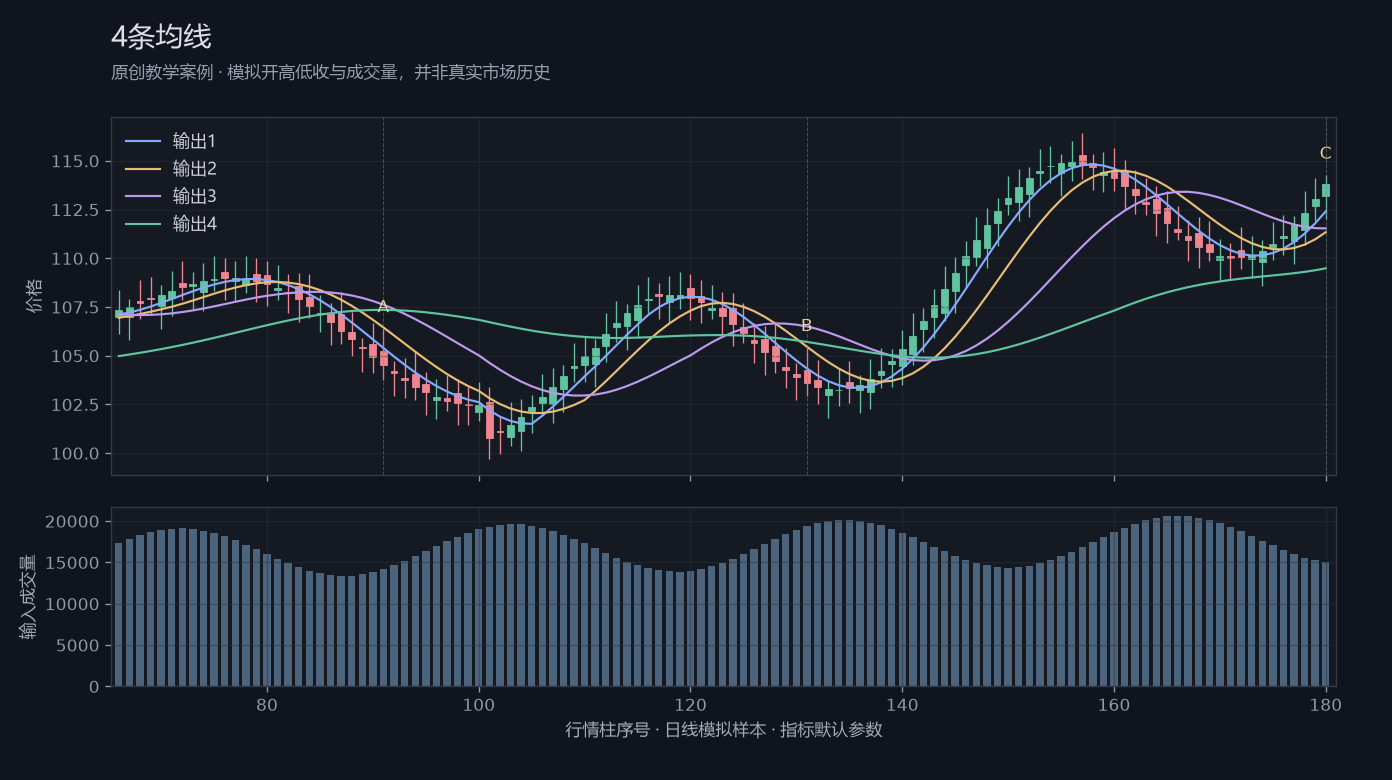Select the 输出4 legend label
The height and width of the screenshot is (780, 1392).
(x=194, y=224)
